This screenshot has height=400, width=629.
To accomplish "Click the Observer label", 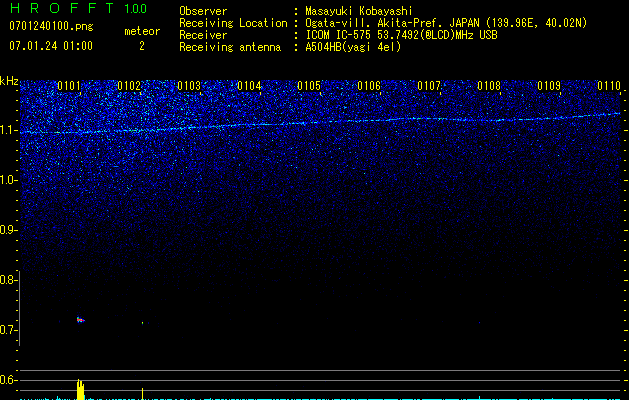I will [x=203, y=11].
